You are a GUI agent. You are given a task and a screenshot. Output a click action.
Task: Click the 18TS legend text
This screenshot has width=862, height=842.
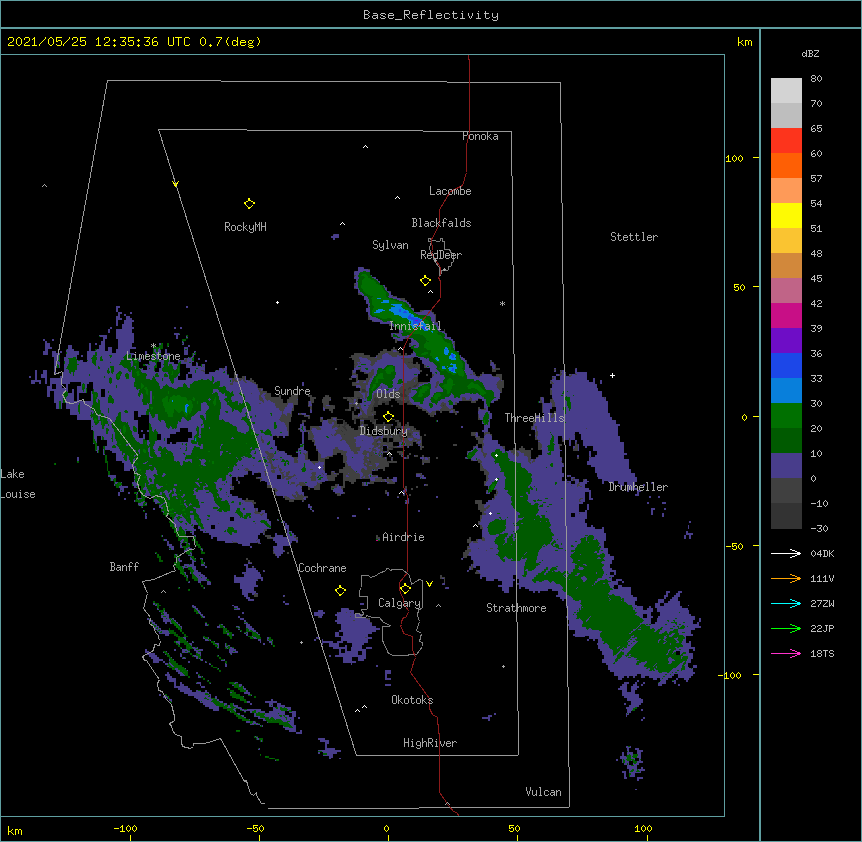click(x=822, y=653)
